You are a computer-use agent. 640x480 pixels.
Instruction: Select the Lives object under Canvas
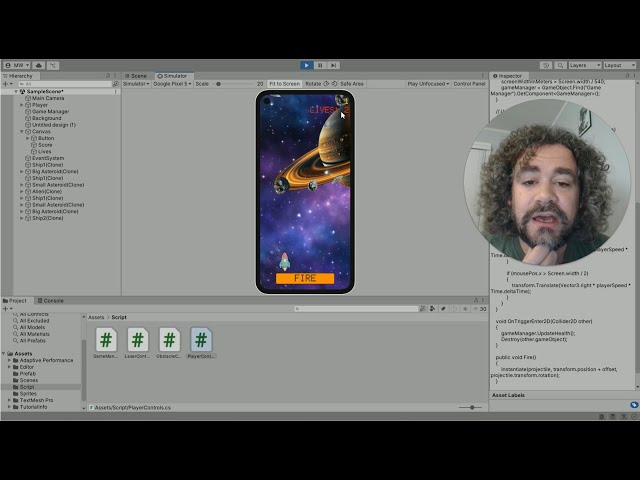tap(44, 151)
